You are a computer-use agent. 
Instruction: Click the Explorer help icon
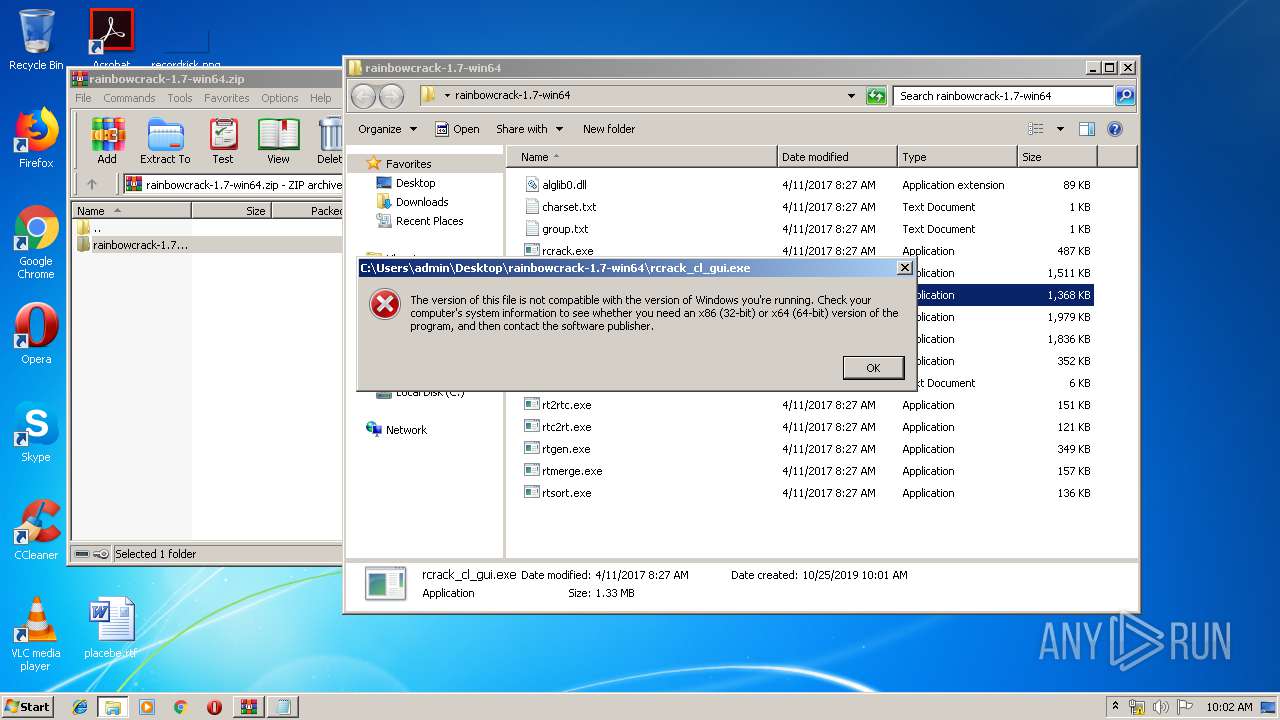(x=1115, y=129)
